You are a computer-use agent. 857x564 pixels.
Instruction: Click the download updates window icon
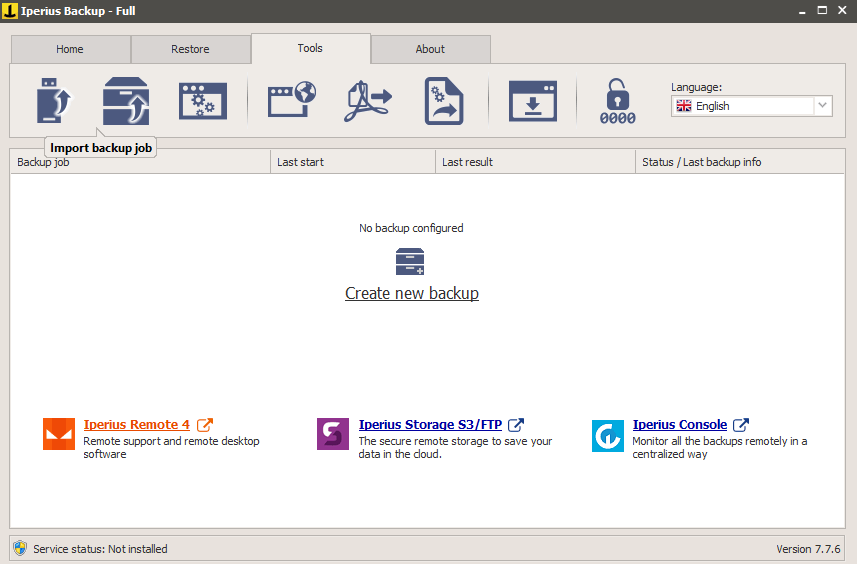(533, 101)
